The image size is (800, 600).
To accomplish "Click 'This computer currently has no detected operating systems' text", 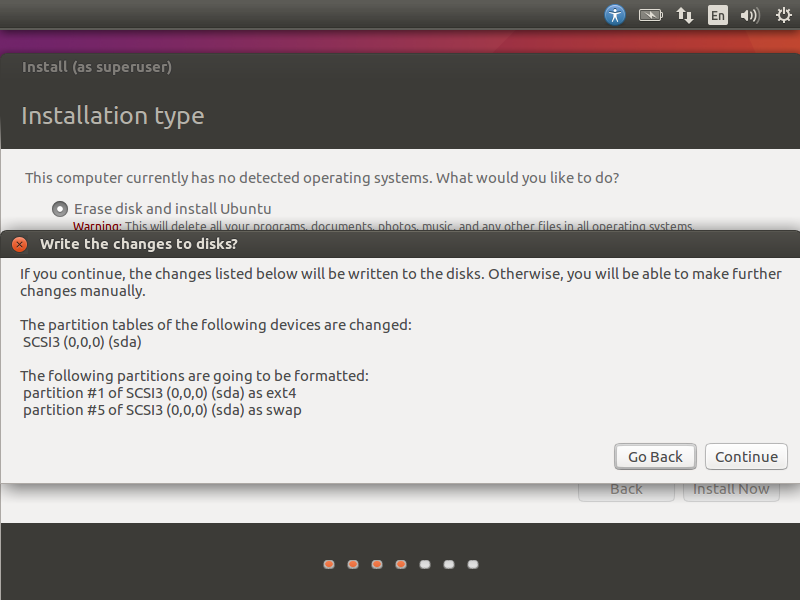I will 322,178.
